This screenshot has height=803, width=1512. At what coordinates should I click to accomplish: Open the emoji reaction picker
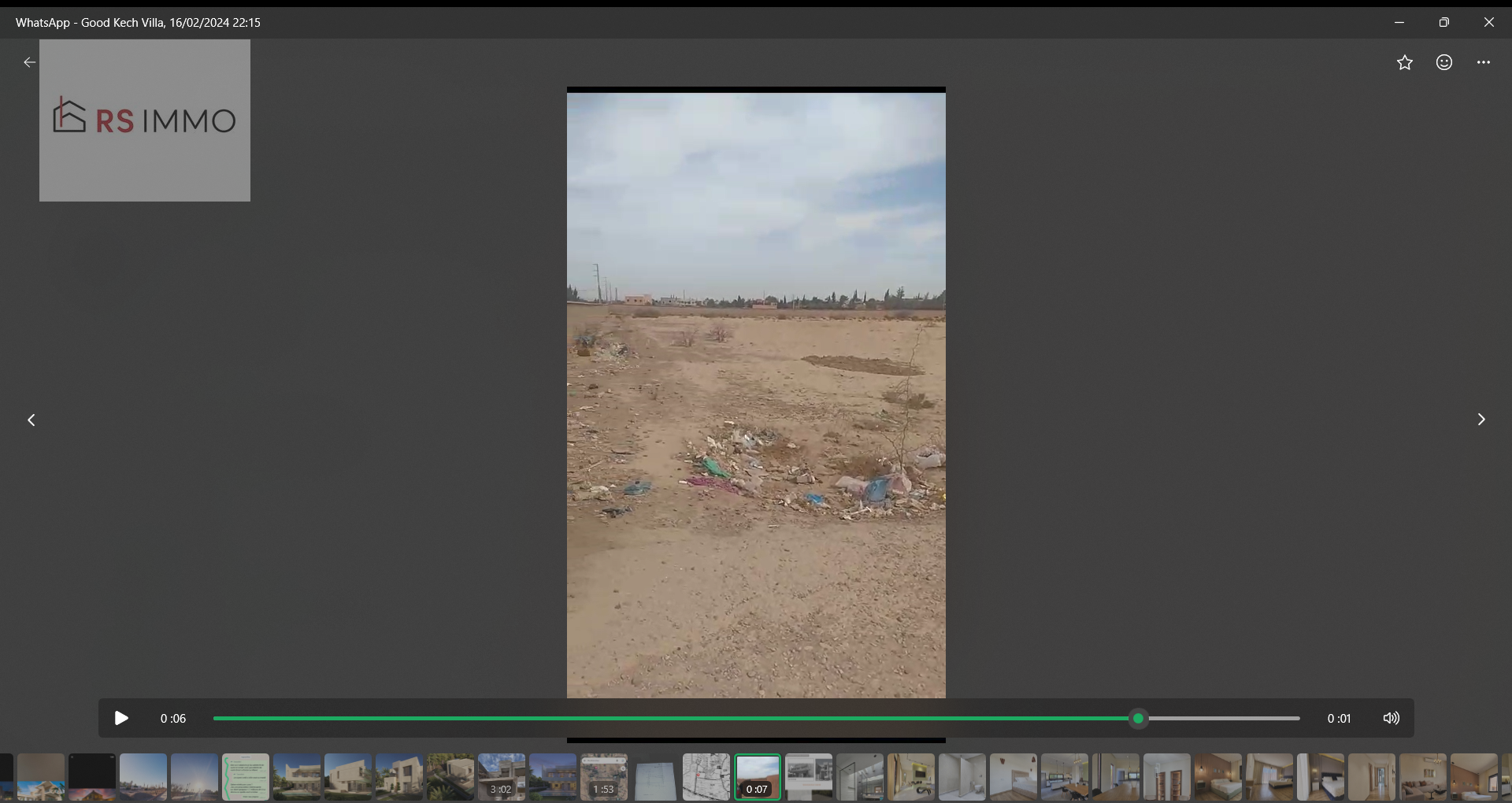coord(1444,62)
